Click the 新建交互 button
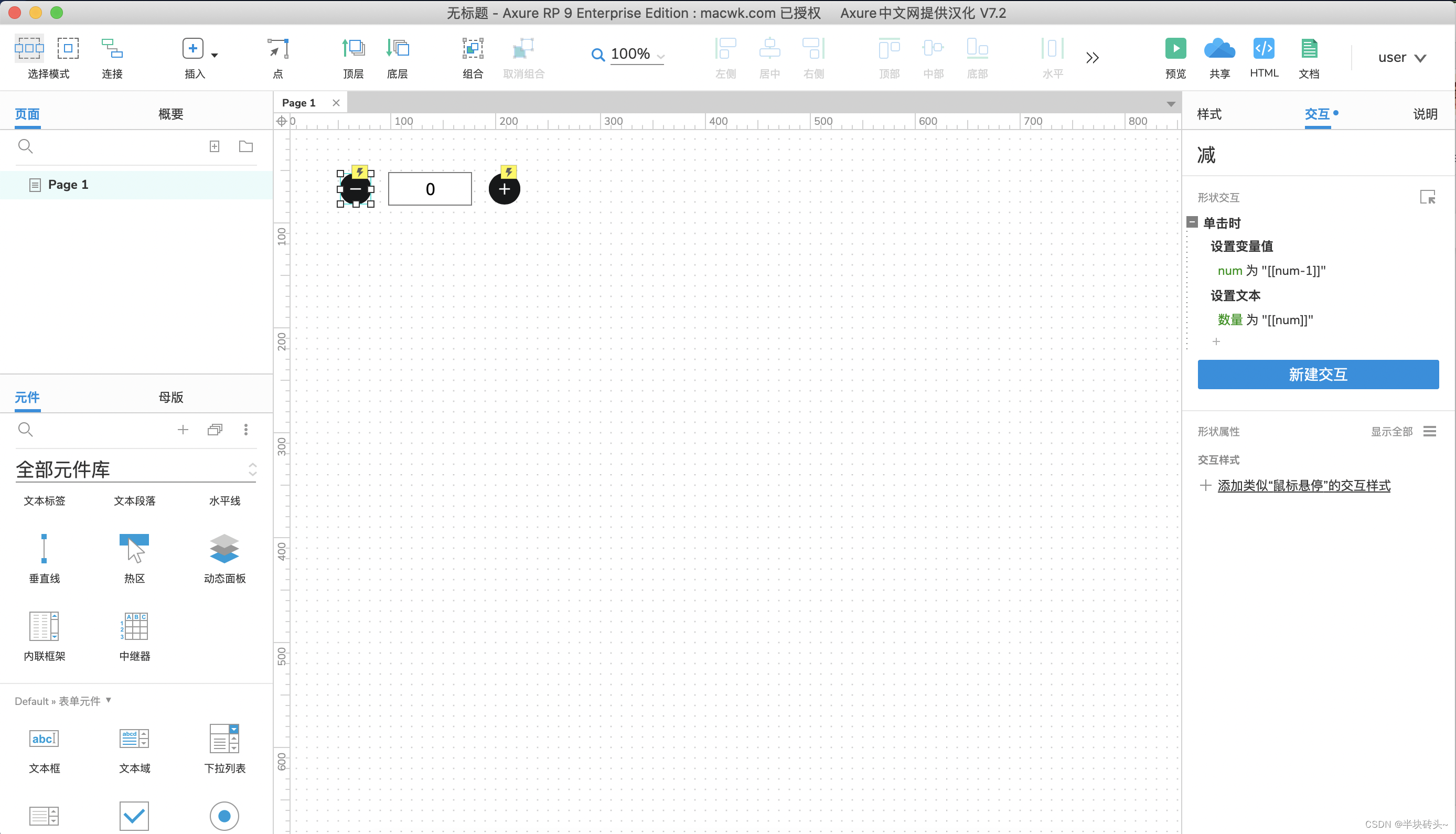Viewport: 1456px width, 834px height. [x=1318, y=375]
